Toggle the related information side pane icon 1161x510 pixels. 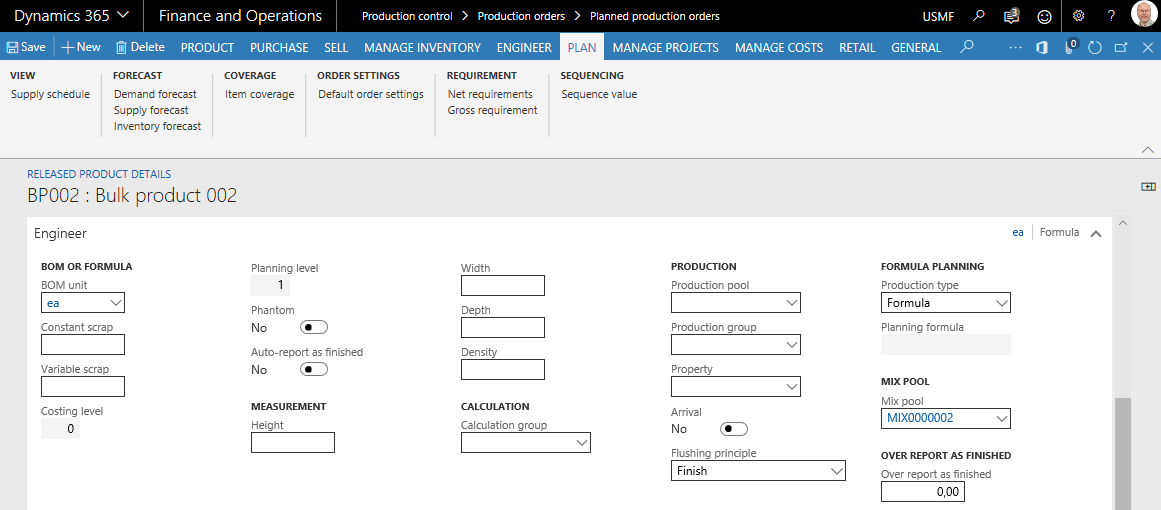click(x=1148, y=187)
